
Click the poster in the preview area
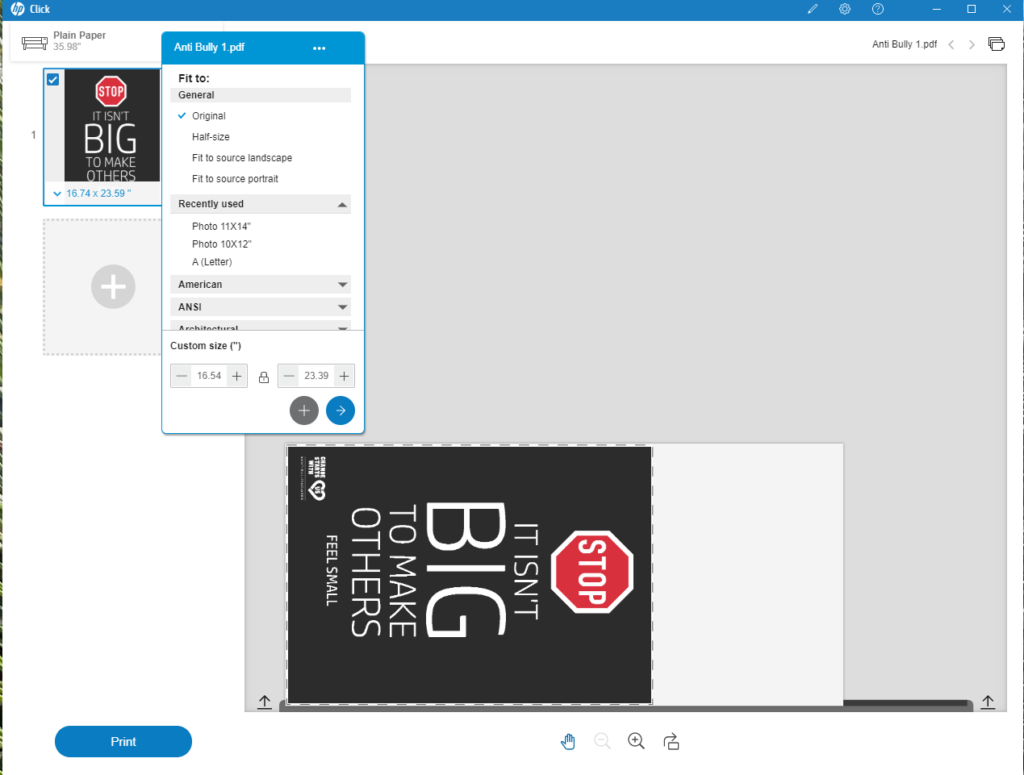click(469, 575)
